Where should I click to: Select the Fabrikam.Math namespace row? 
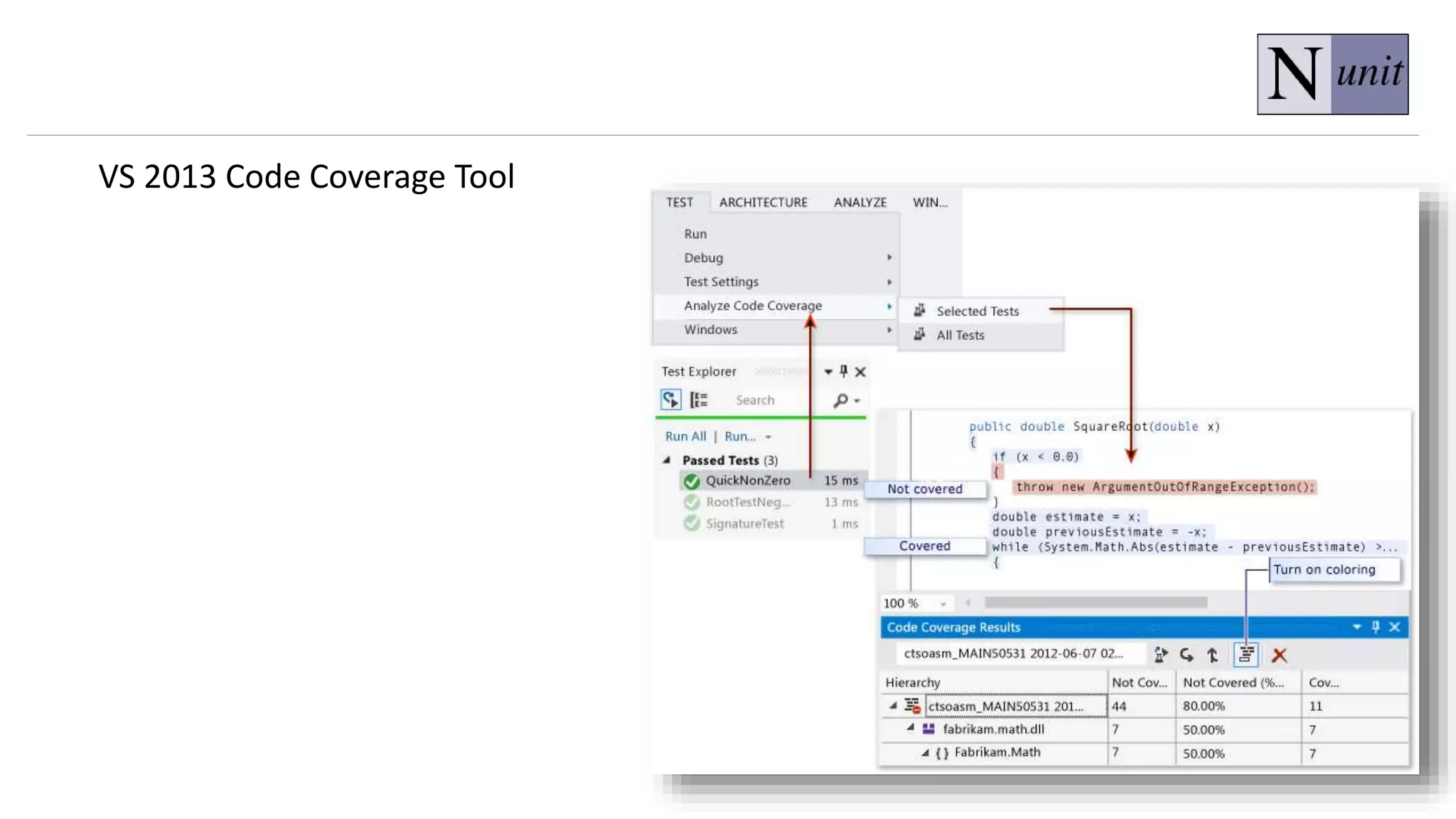1144,753
